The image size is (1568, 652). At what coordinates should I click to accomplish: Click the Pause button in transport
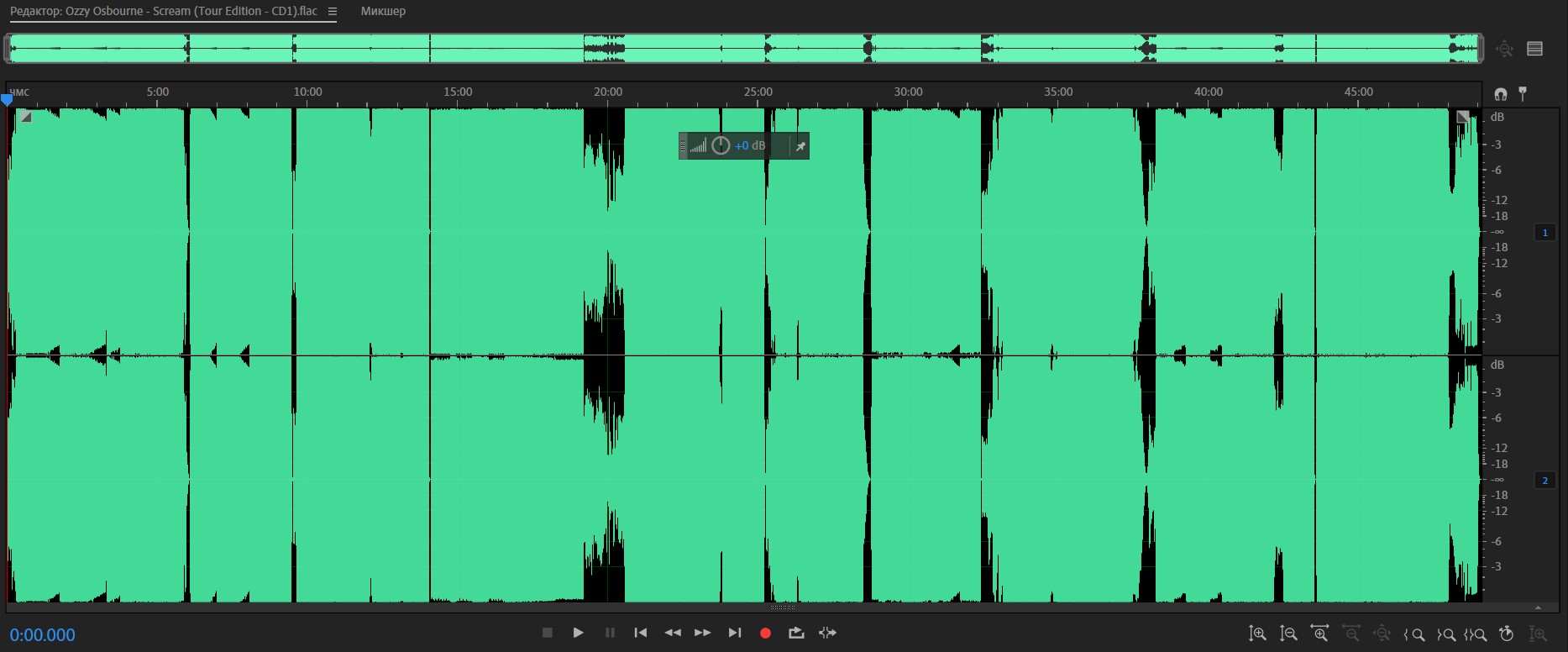(610, 633)
